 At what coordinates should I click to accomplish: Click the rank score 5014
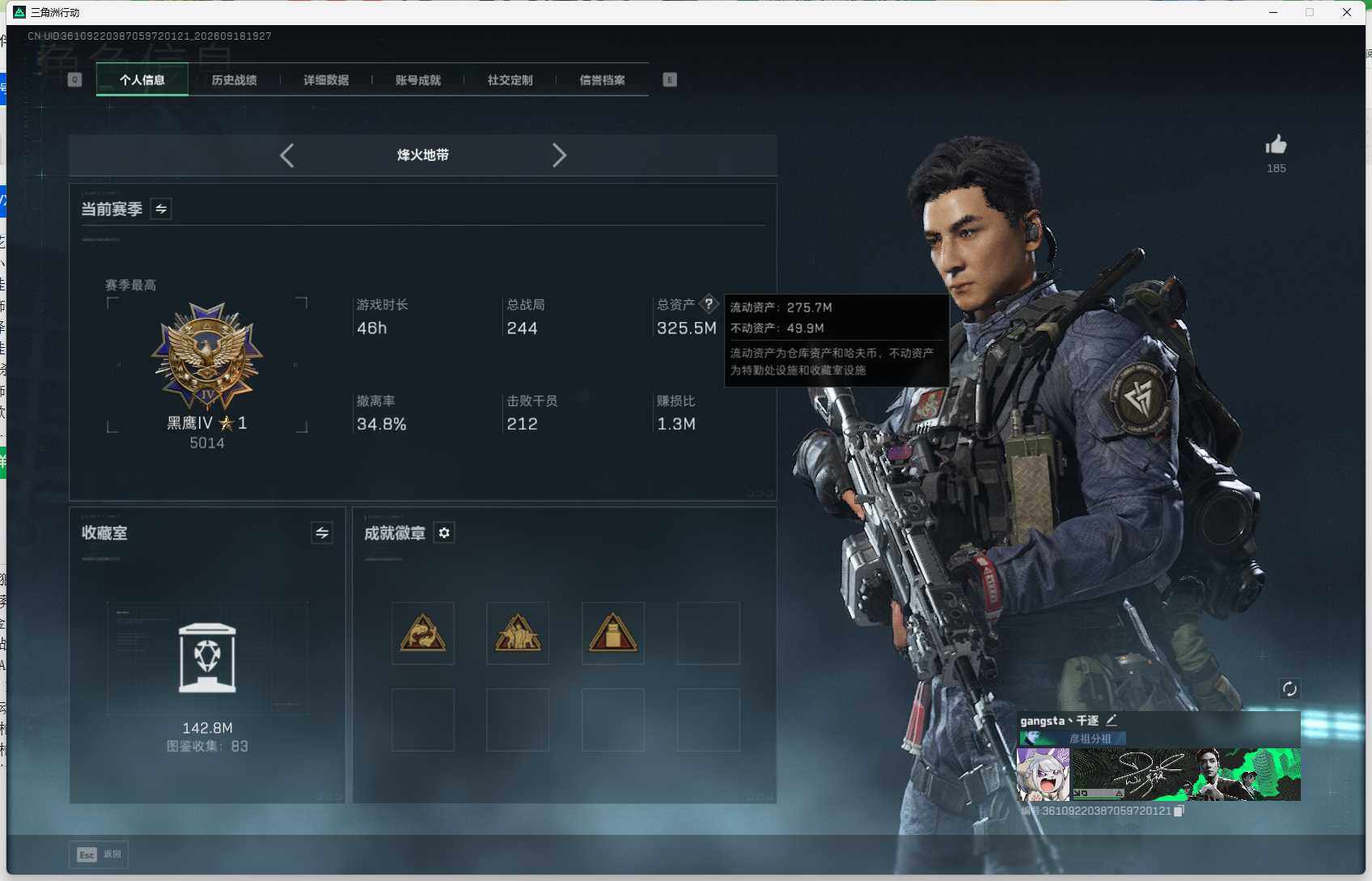tap(207, 443)
